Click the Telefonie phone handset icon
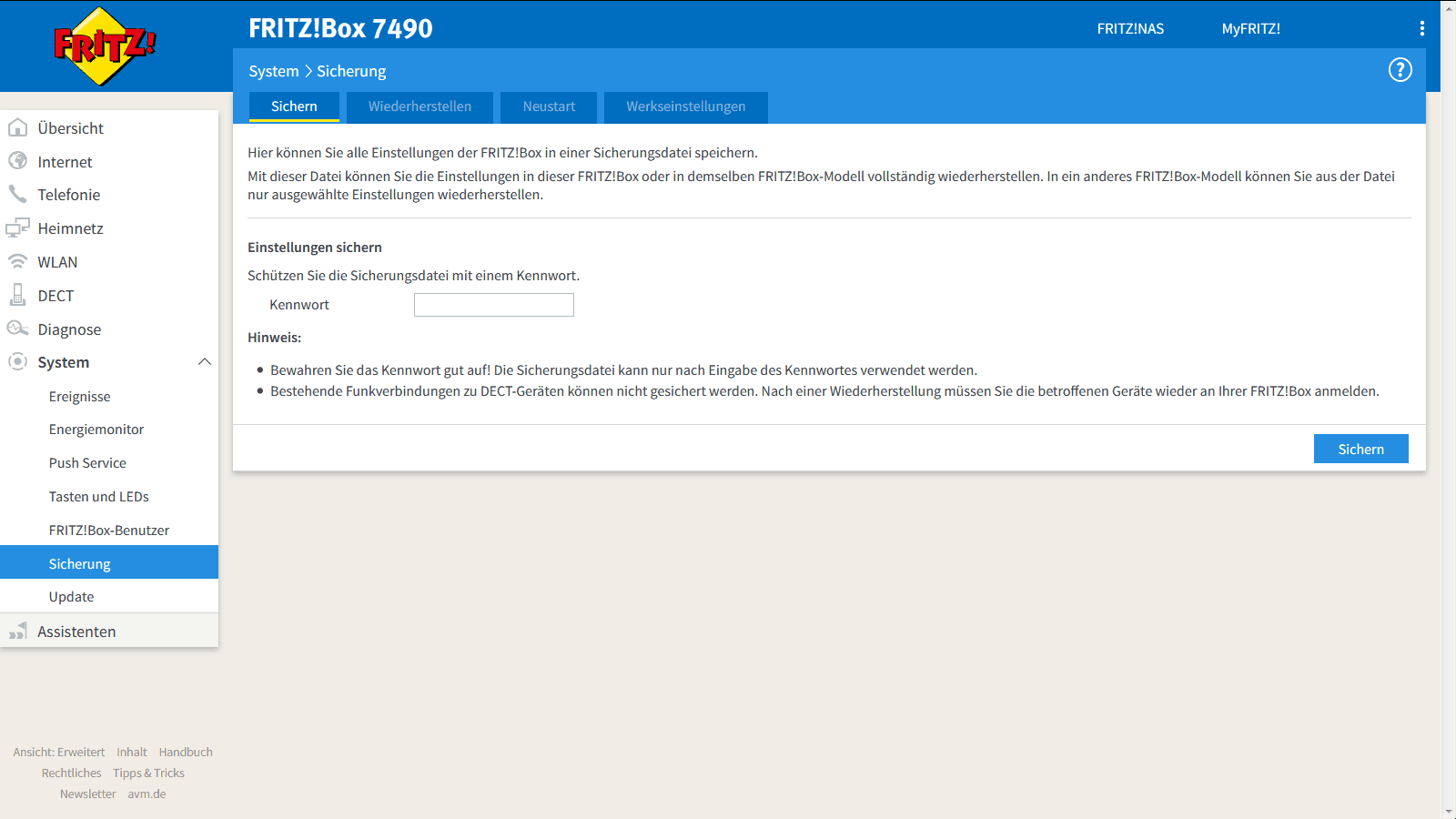The image size is (1456, 819). (x=17, y=194)
